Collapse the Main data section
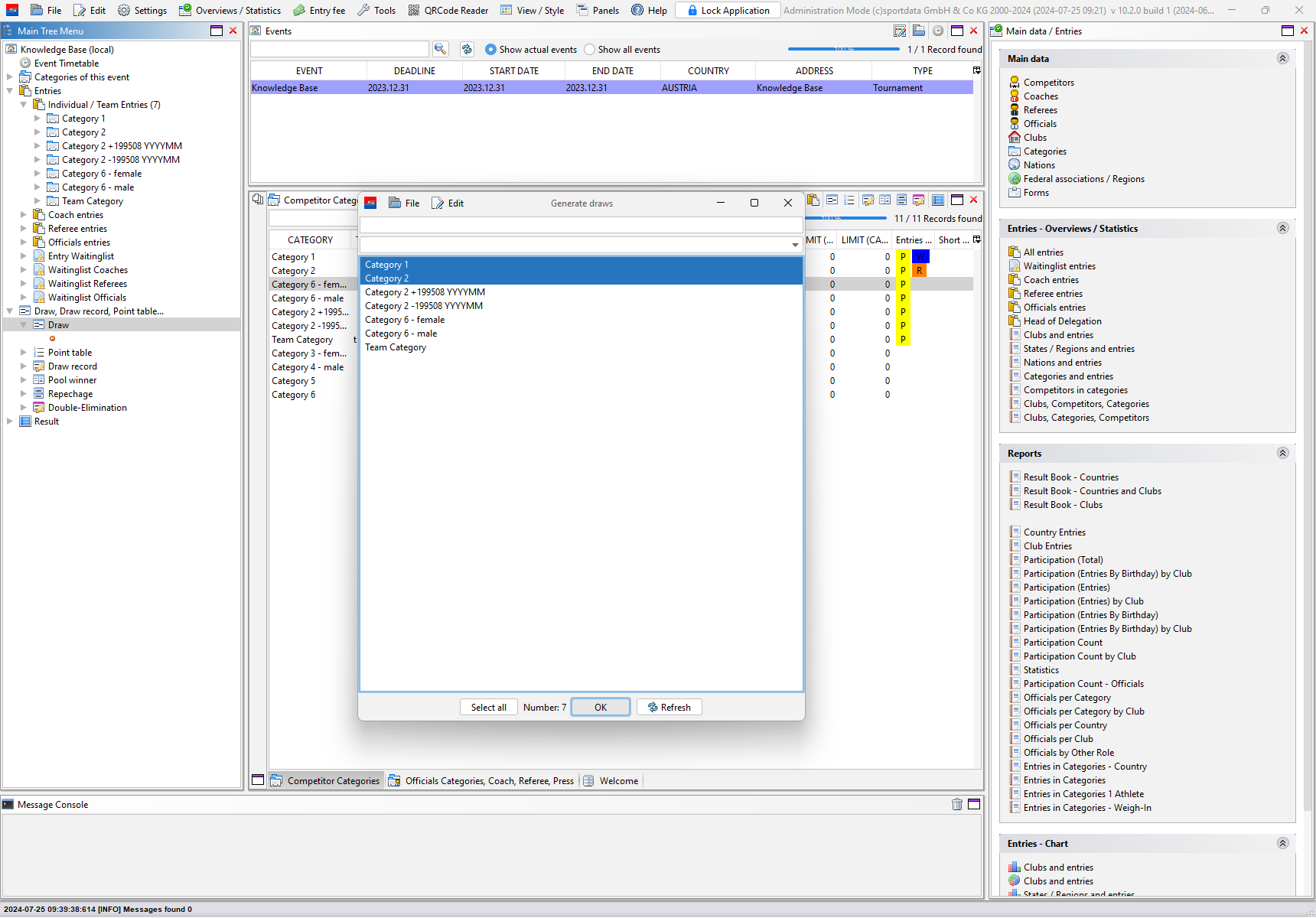The height and width of the screenshot is (918, 1316). 1282,58
